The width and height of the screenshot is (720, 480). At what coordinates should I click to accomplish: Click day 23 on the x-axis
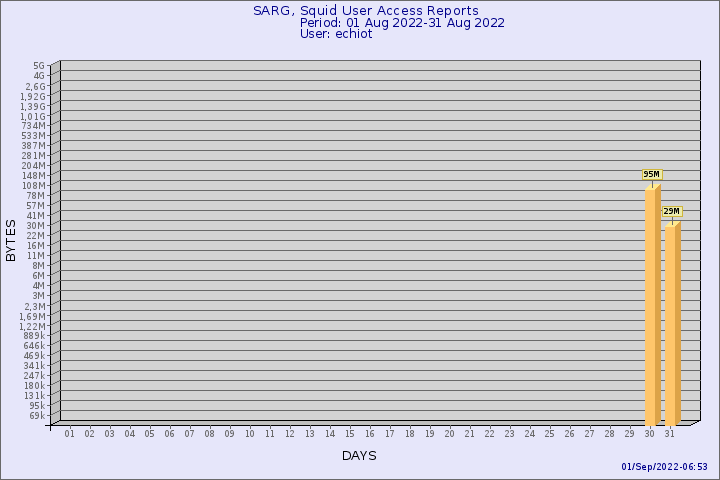tap(510, 434)
